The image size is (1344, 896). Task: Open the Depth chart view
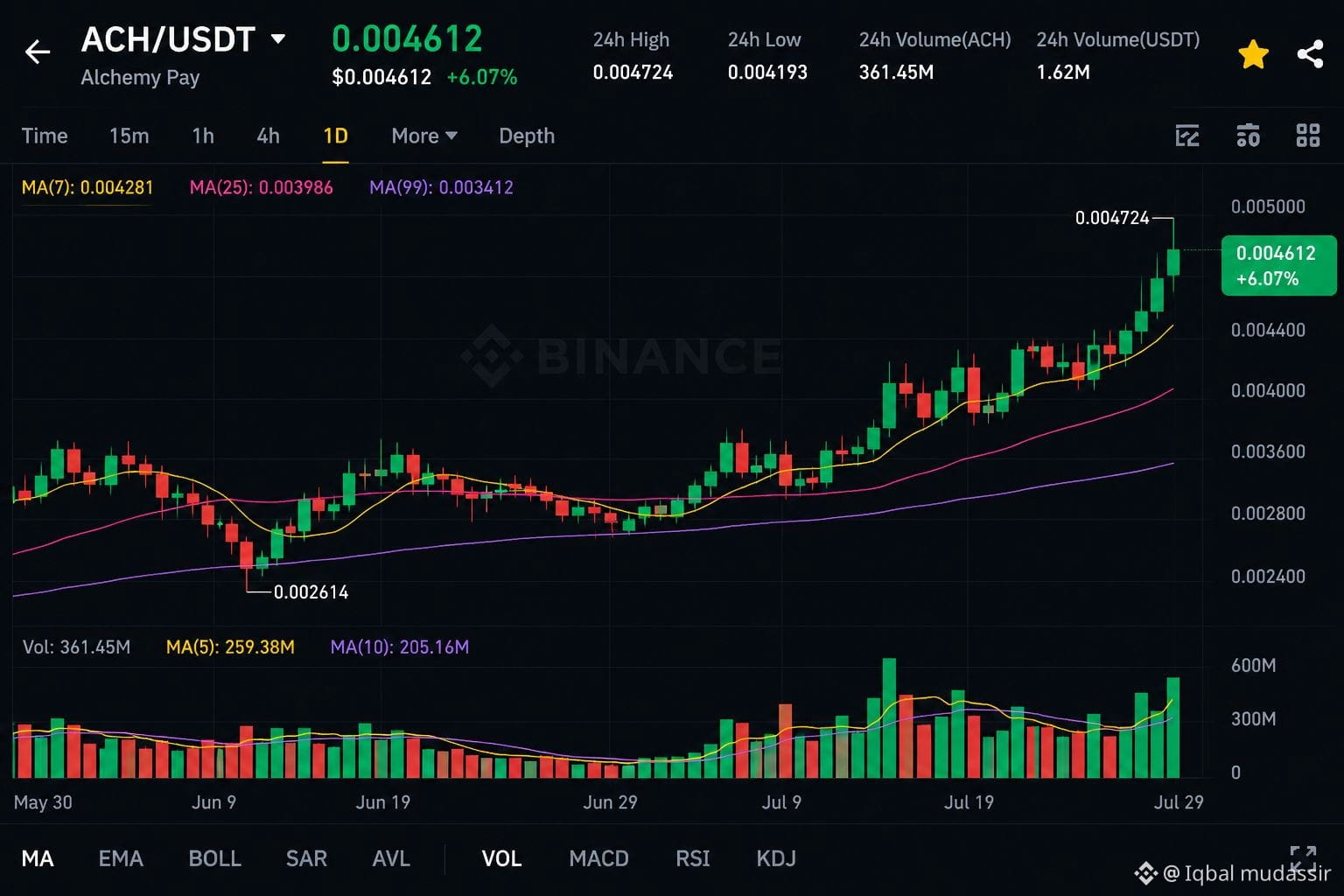tap(527, 136)
